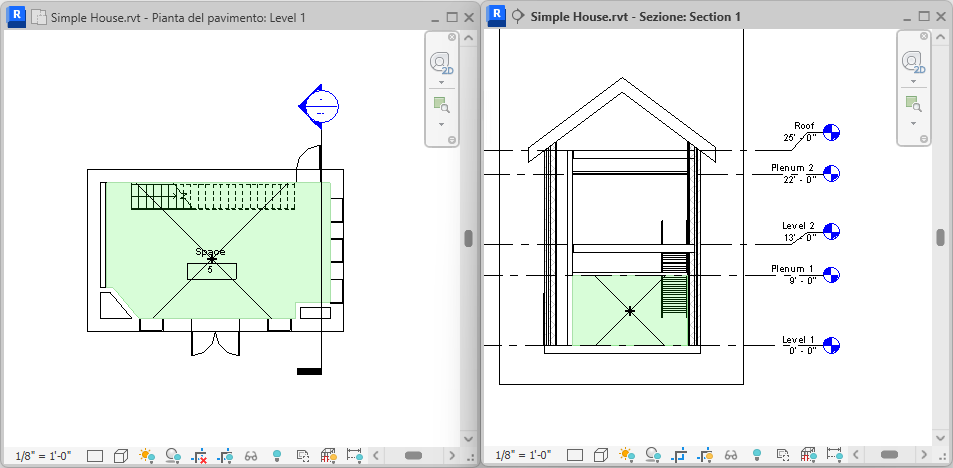The height and width of the screenshot is (468, 953).
Task: Close the navigation bar in Level 1 view
Action: coord(452,37)
